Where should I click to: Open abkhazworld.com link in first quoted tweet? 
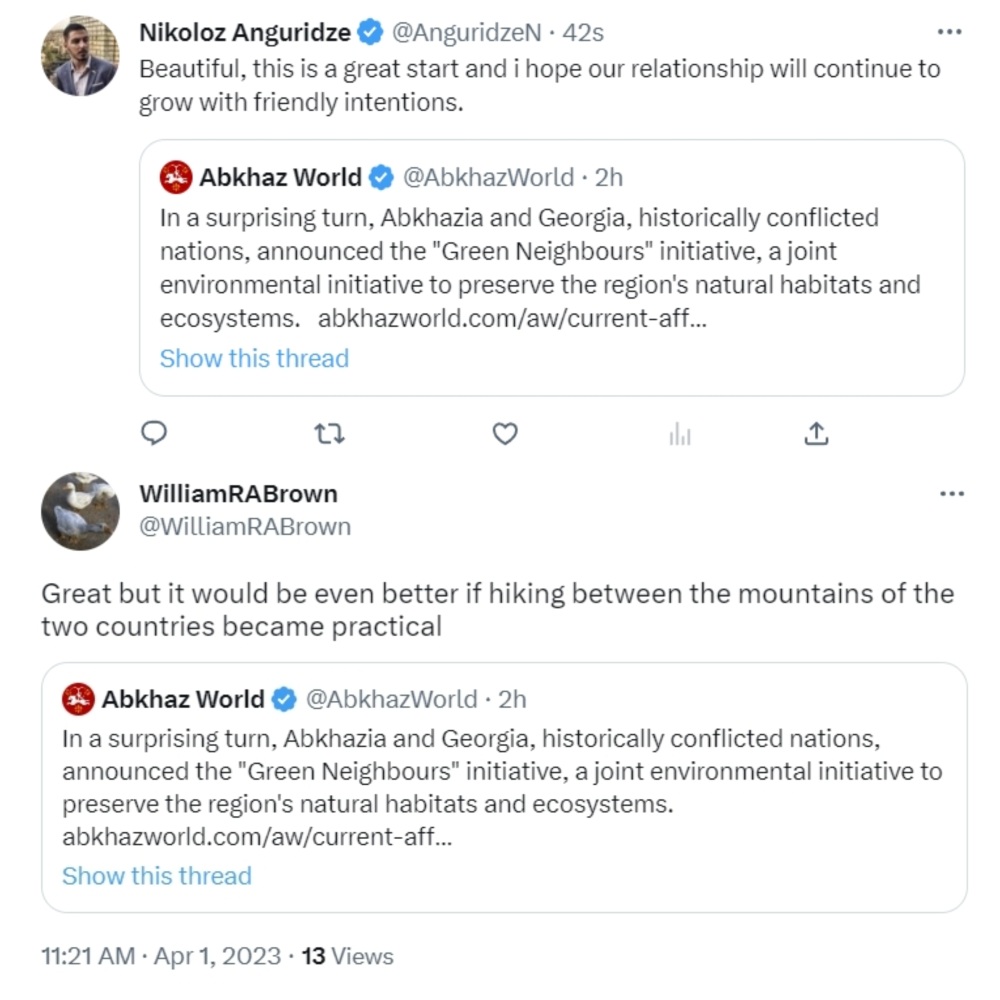click(512, 318)
